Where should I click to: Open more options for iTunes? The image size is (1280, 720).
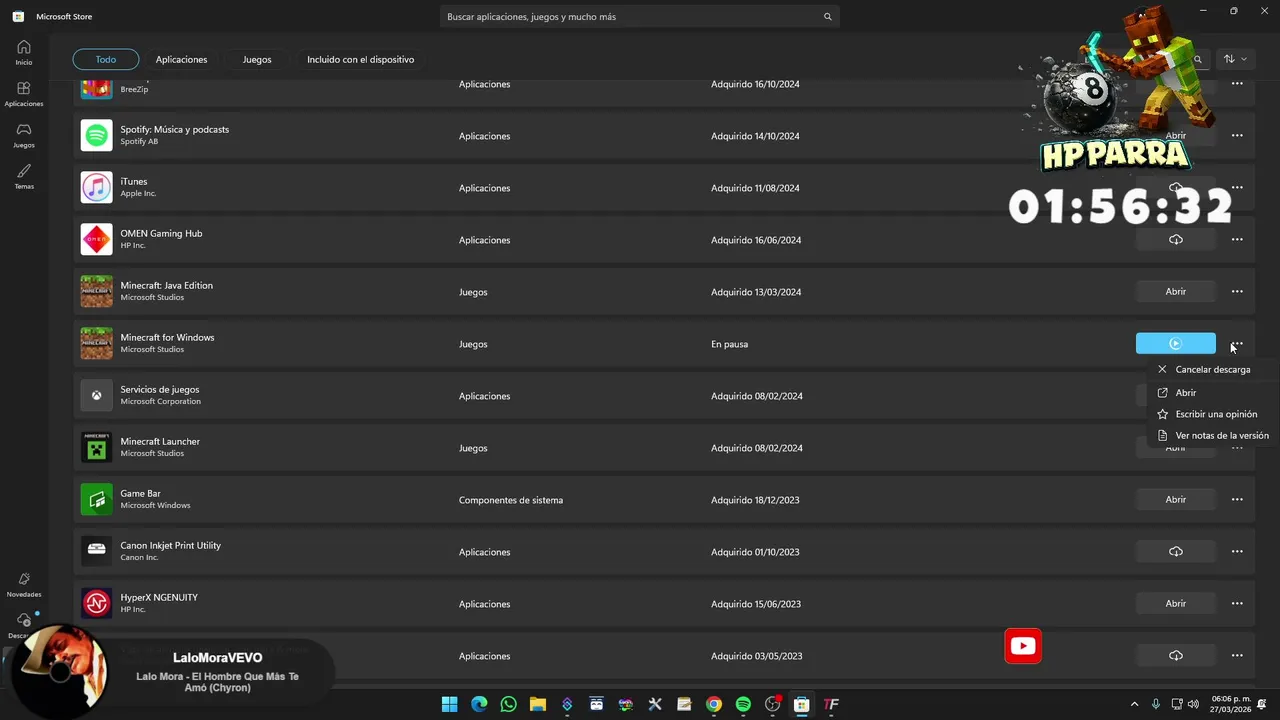click(x=1237, y=188)
